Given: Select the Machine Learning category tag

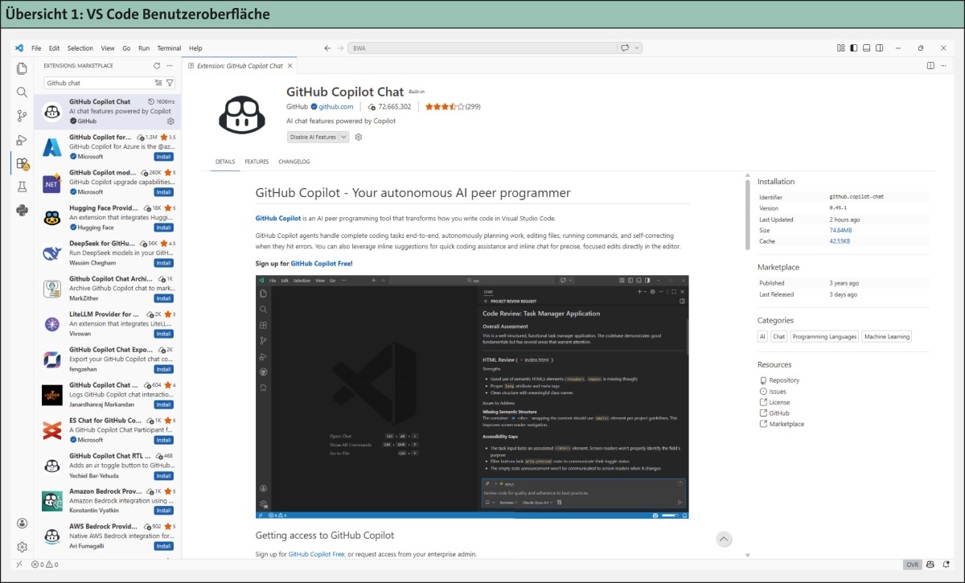Looking at the screenshot, I should point(886,337).
